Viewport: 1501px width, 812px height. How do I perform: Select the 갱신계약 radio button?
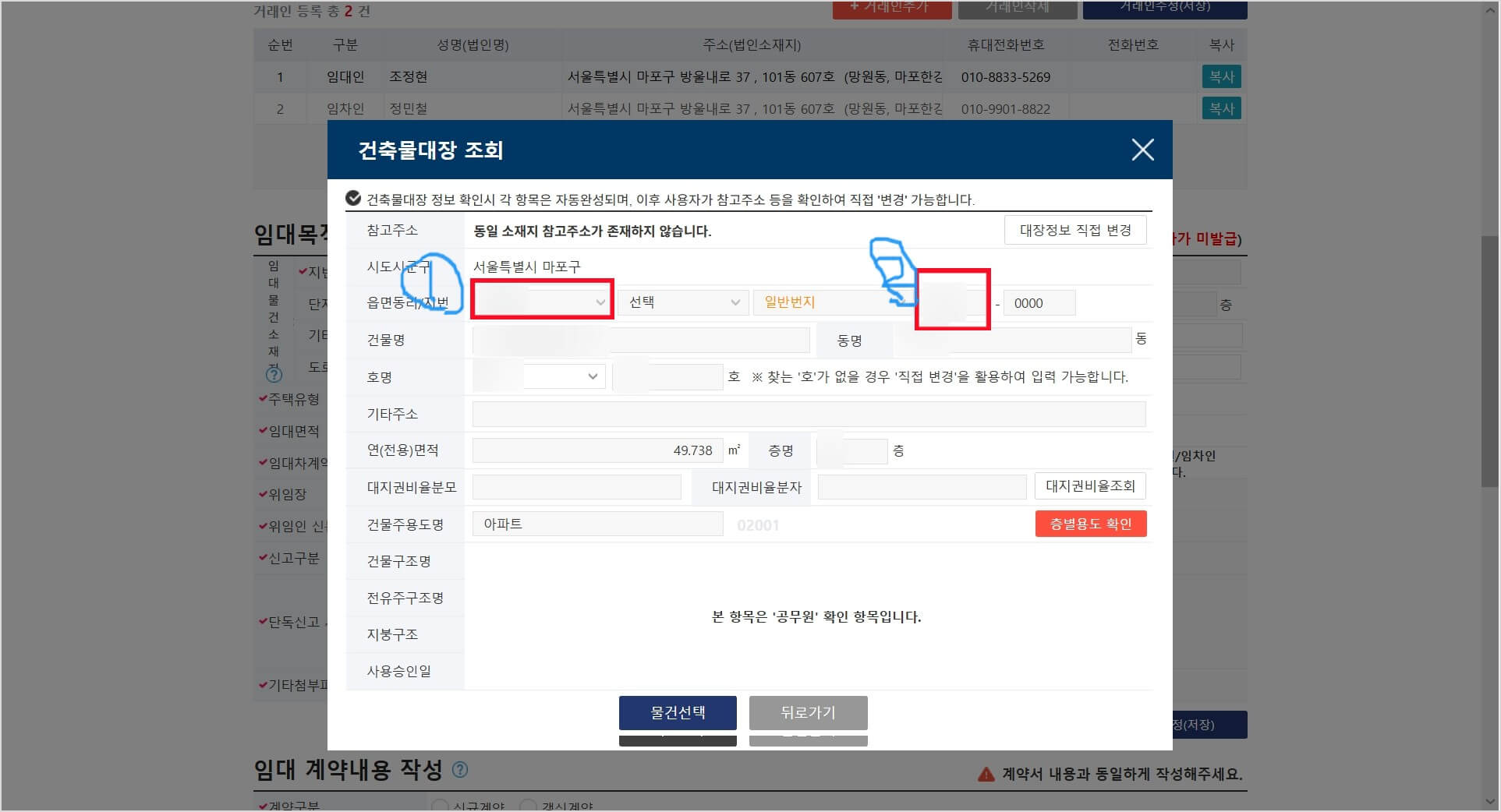[528, 806]
